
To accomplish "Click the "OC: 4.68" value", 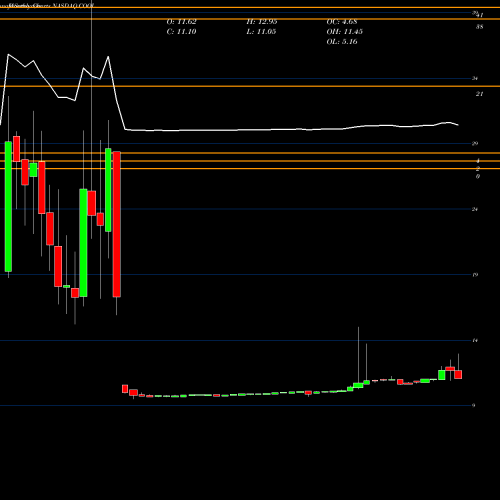I will point(342,22).
